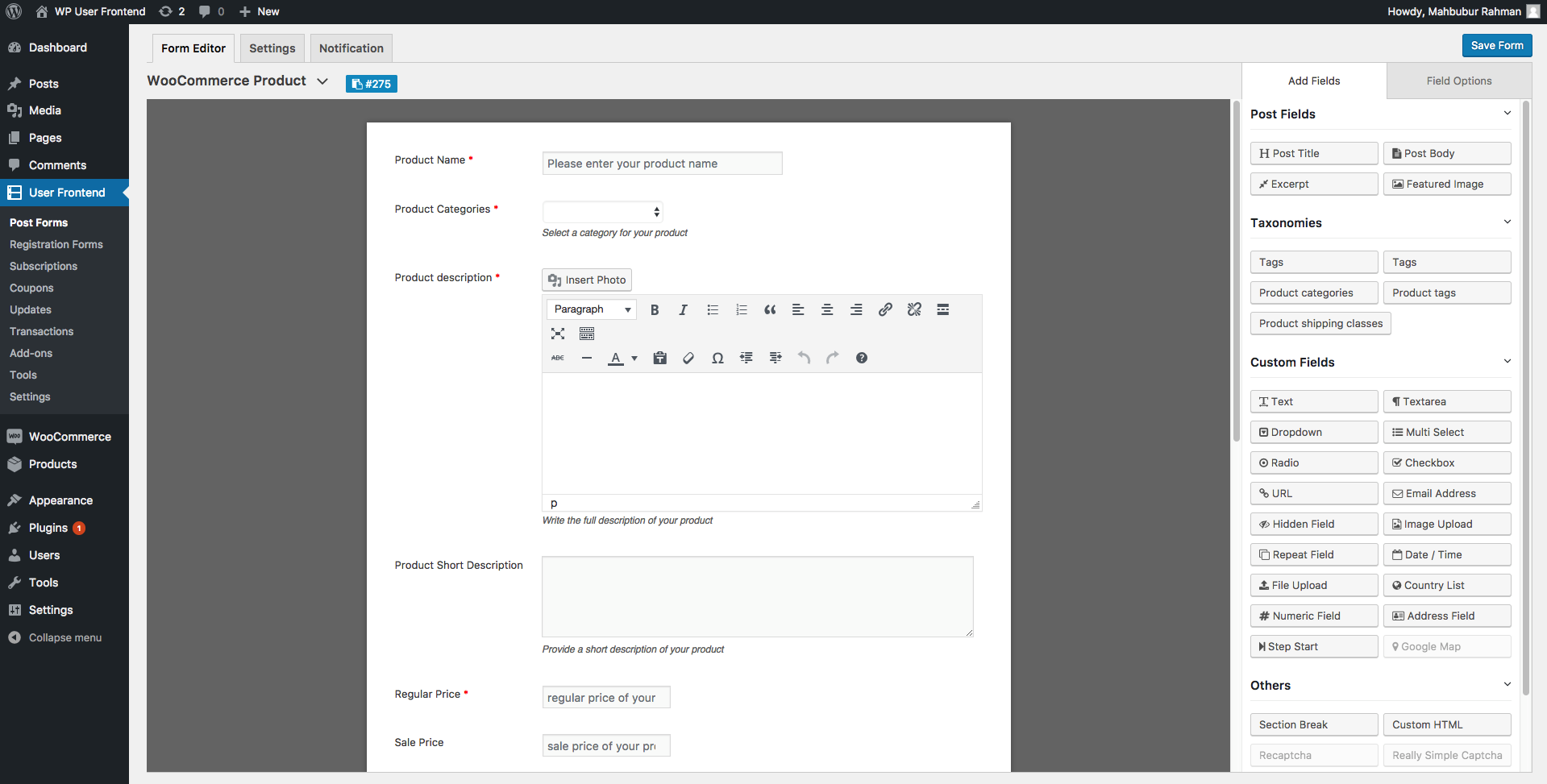The image size is (1547, 784).
Task: Click the text color A icon
Action: (x=616, y=358)
